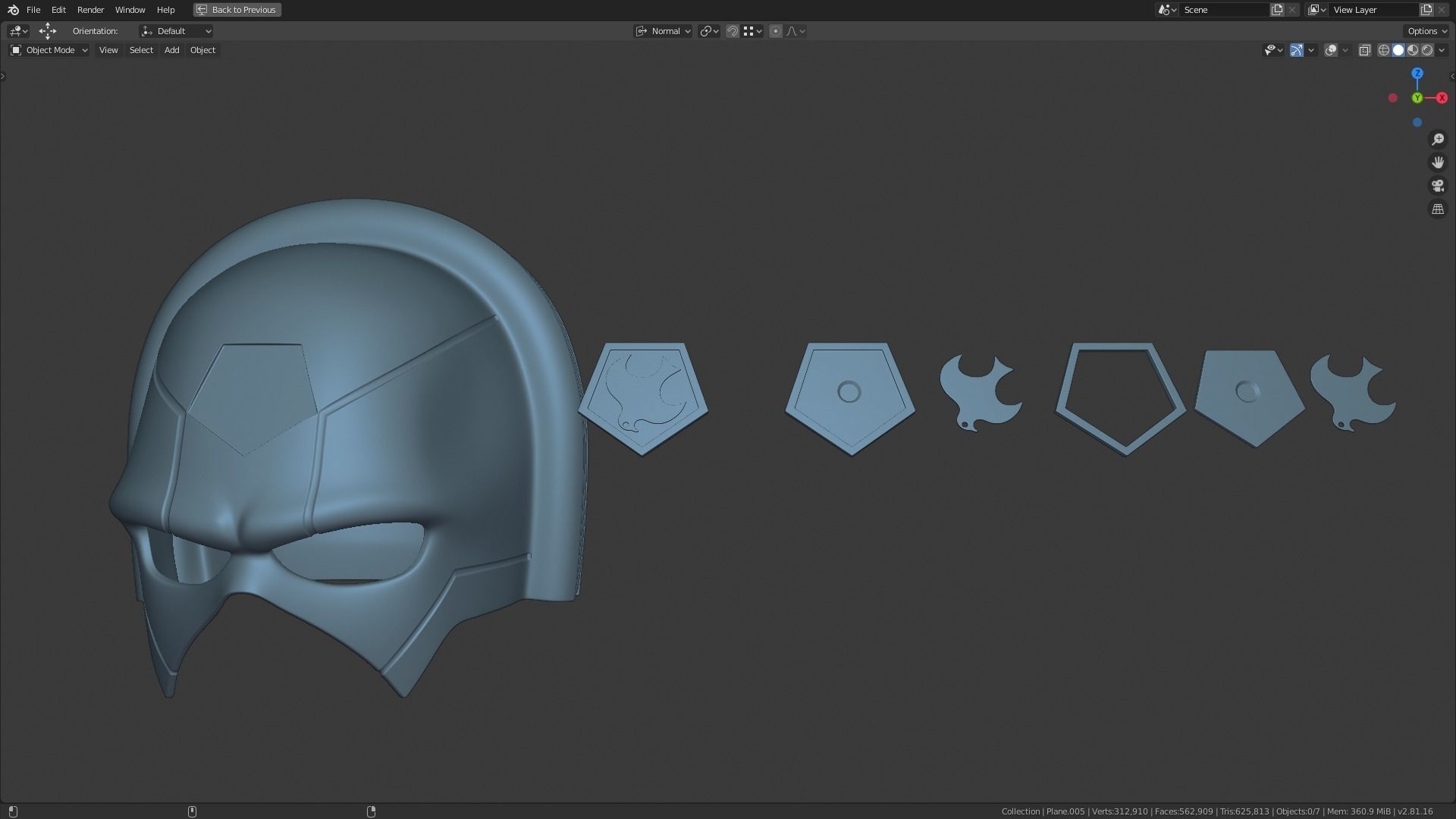Screen dimensions: 1456x819
Task: Click the Back to Previous button
Action: 237,10
